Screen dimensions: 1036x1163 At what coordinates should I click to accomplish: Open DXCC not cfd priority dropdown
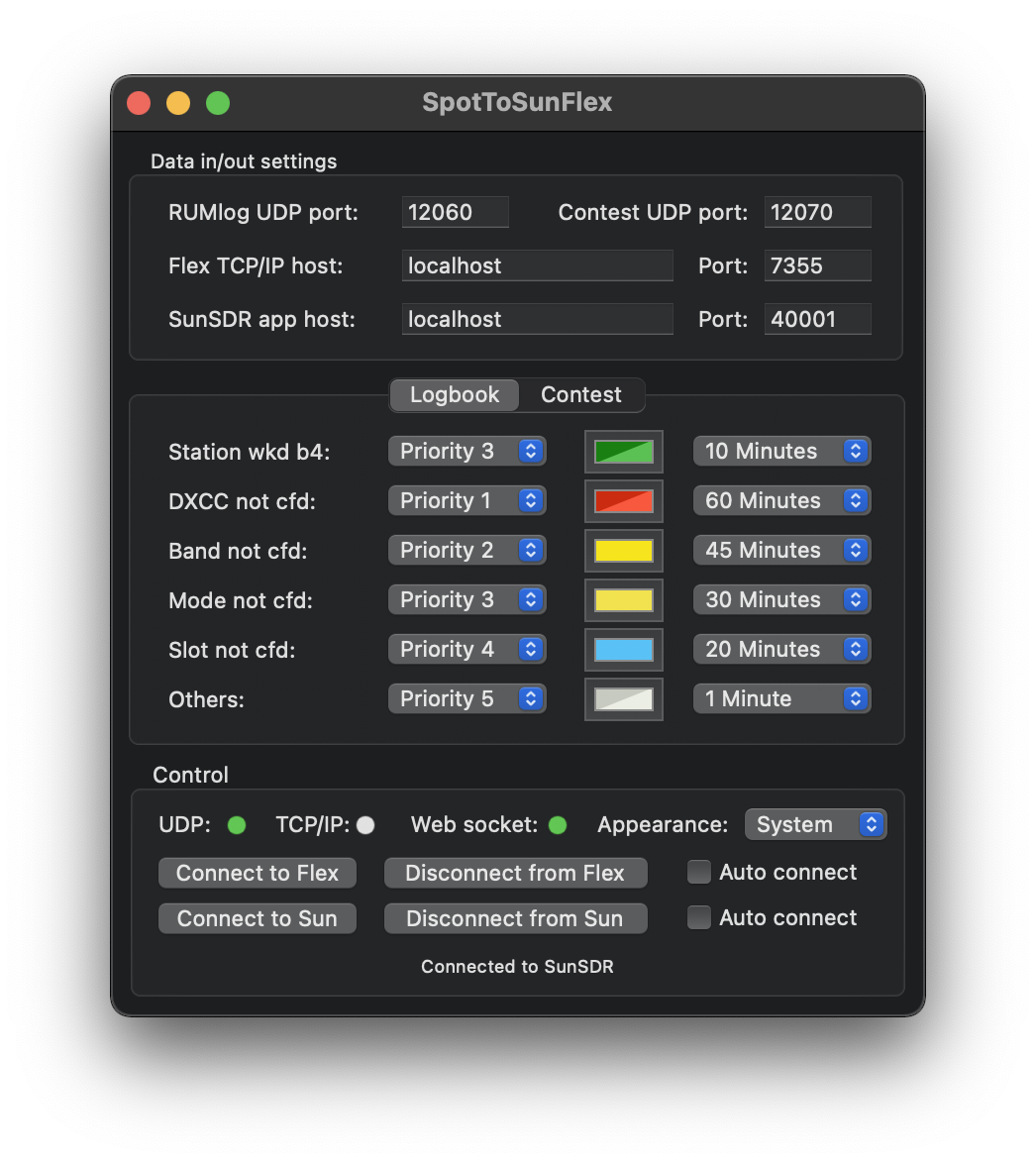467,500
